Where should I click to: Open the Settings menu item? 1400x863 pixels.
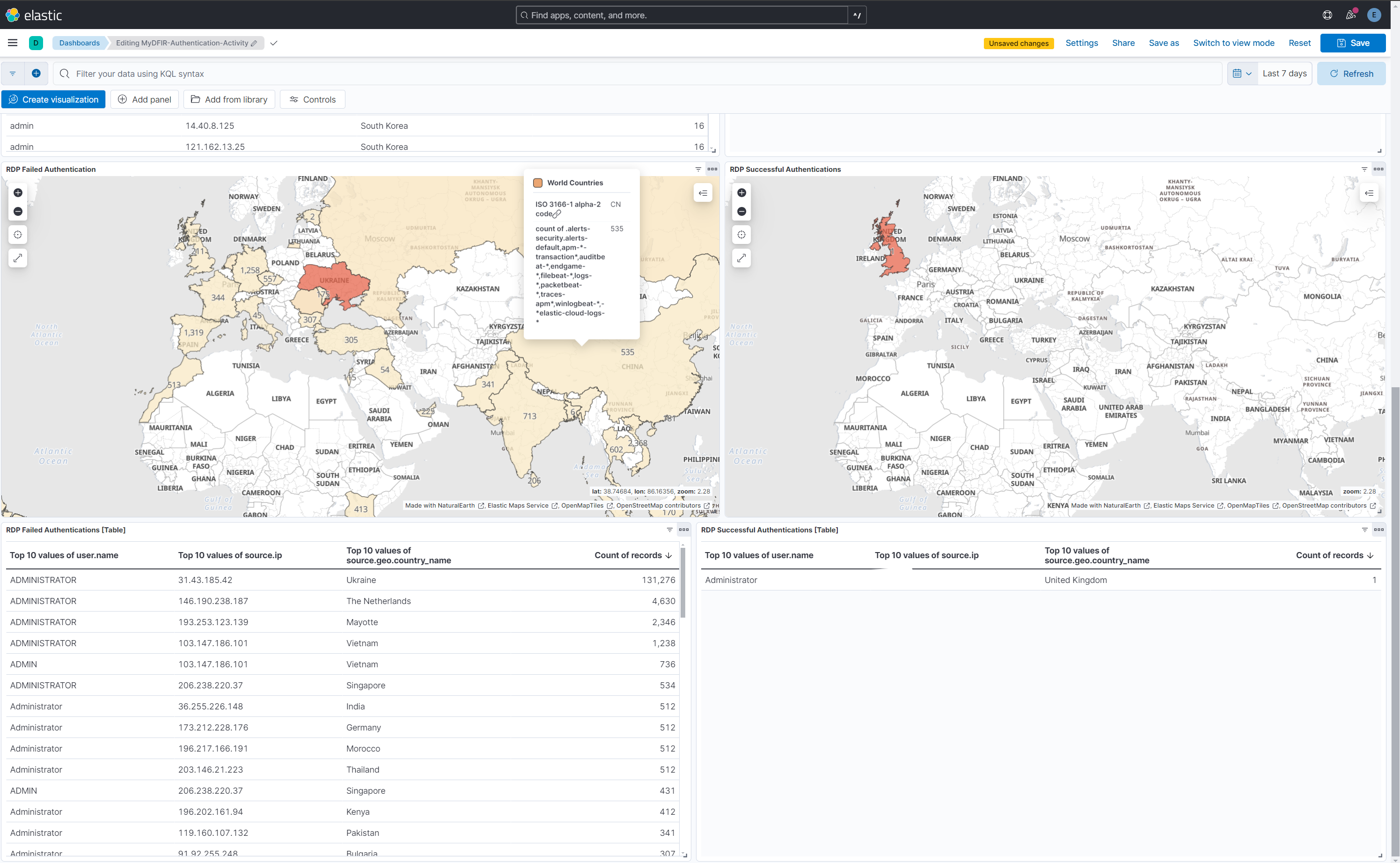(1081, 43)
